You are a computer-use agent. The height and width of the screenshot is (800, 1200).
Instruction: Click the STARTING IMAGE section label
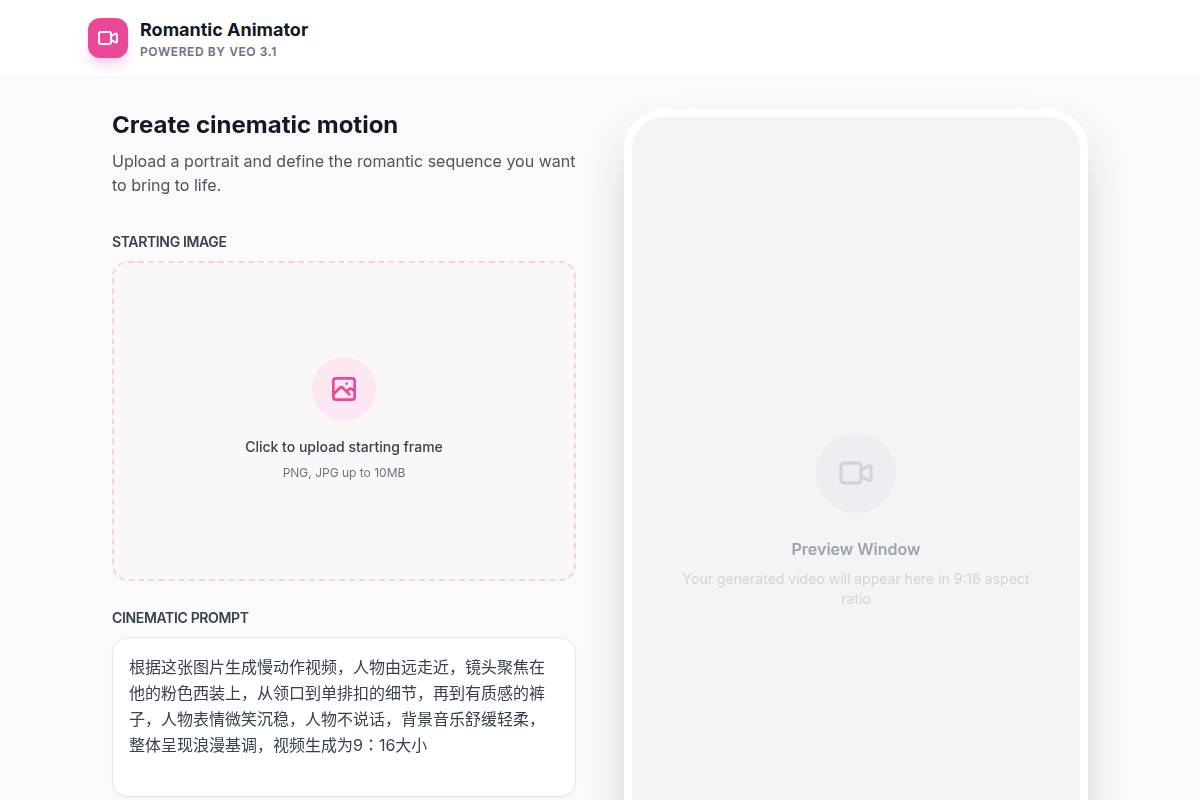(x=169, y=242)
